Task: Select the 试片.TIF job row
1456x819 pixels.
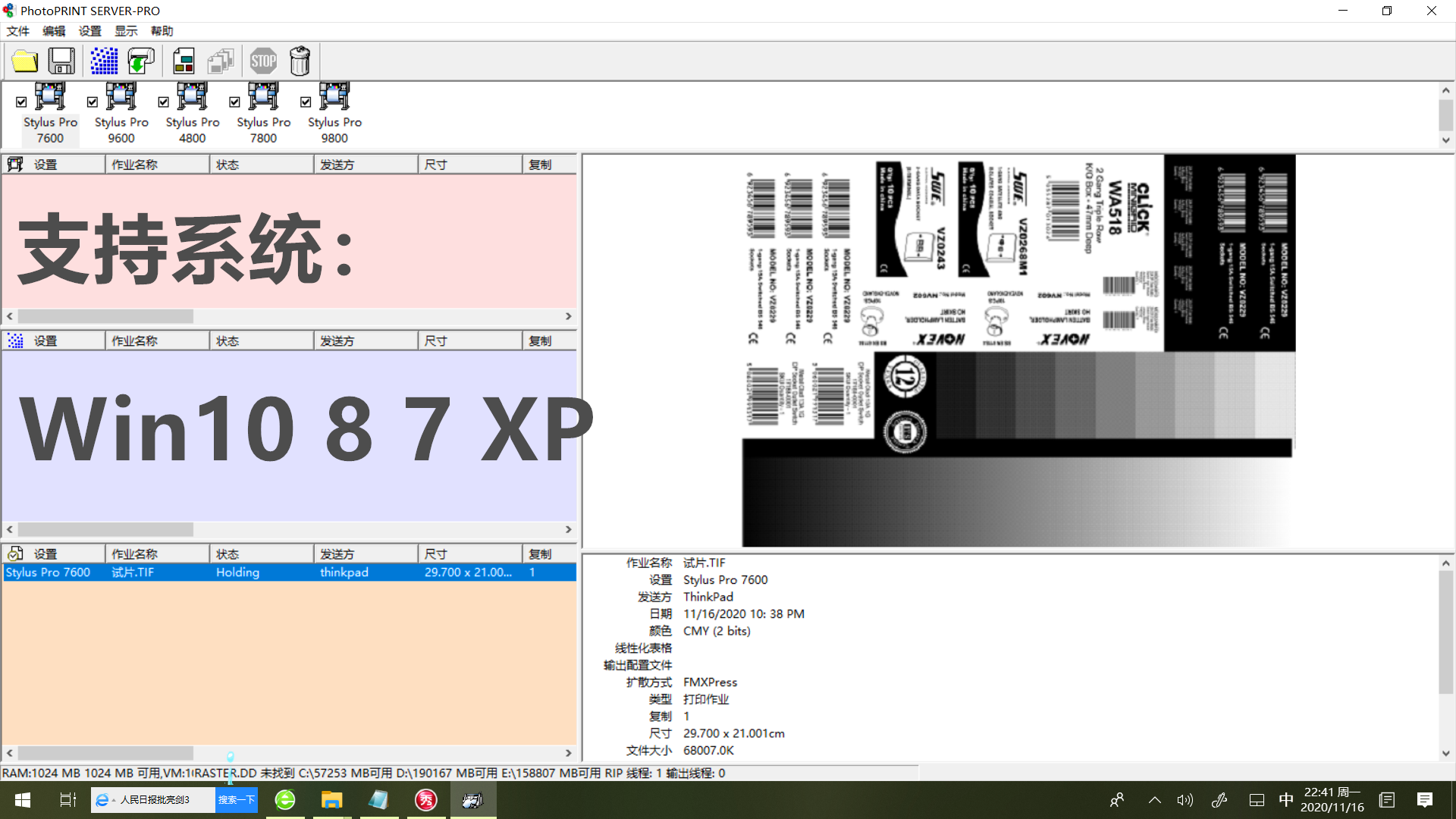Action: [x=289, y=573]
